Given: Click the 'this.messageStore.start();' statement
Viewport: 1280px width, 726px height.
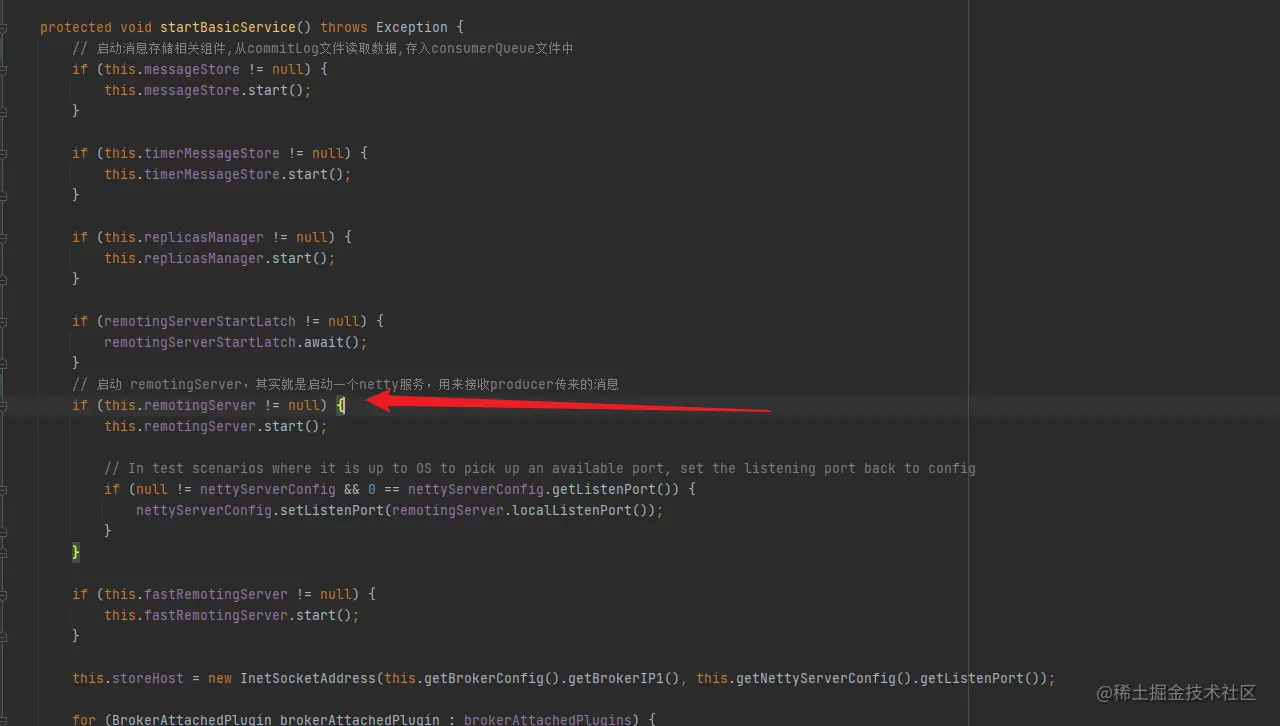Looking at the screenshot, I should click(208, 90).
